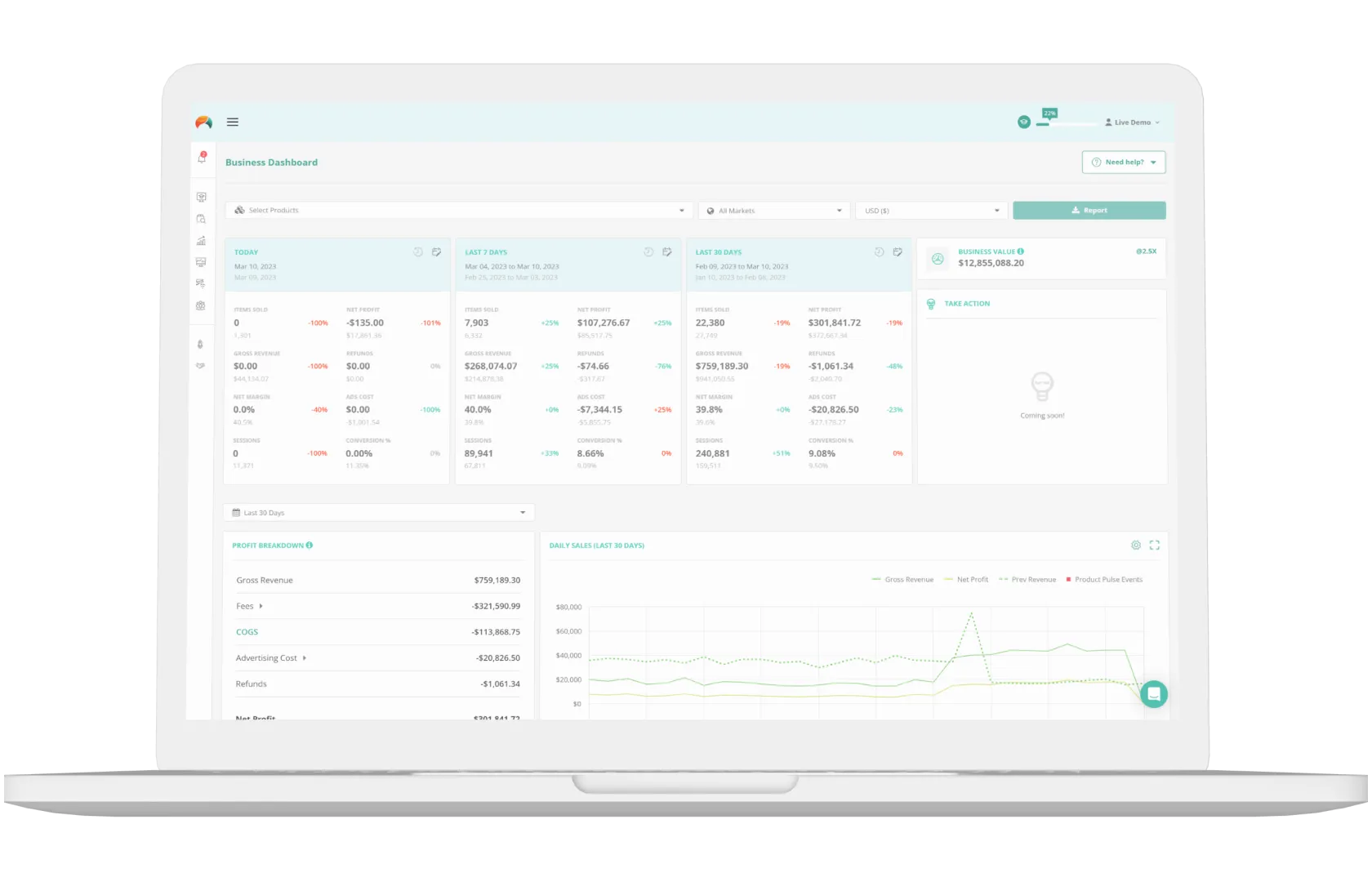Open Live Demo account menu
Image resolution: width=1372 pixels, height=882 pixels.
[x=1133, y=122]
